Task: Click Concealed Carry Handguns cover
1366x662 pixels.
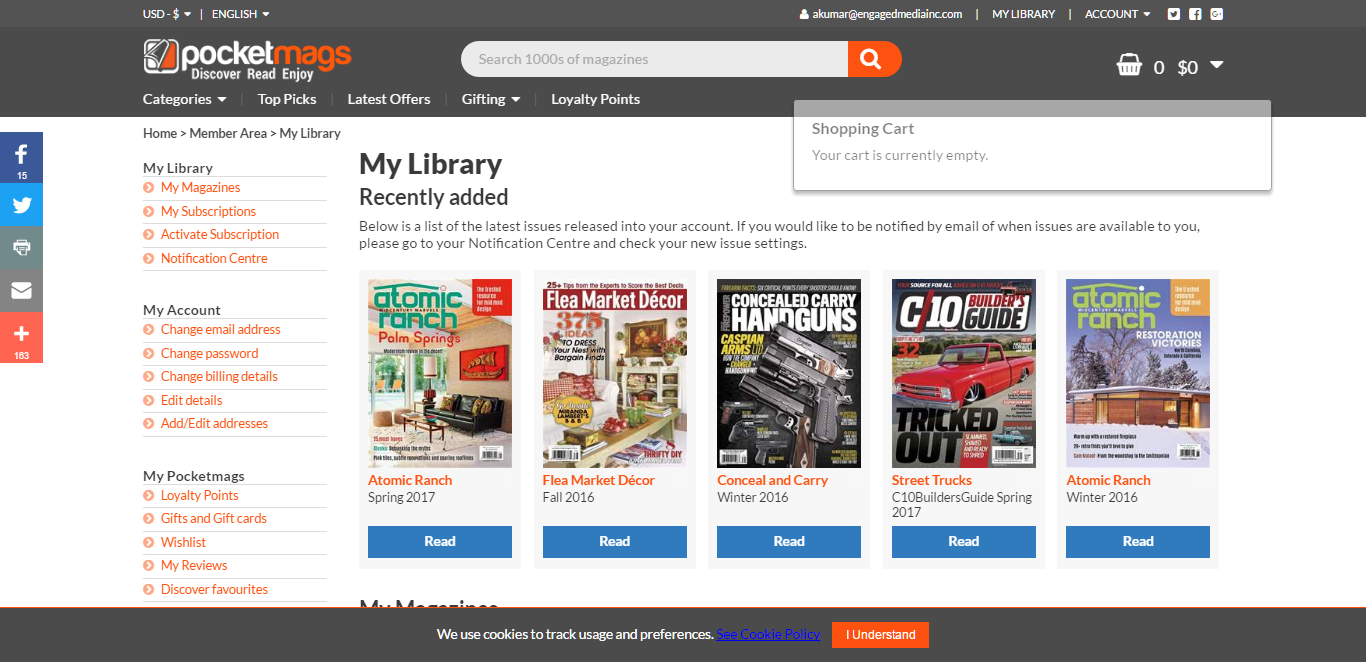Action: click(x=789, y=373)
